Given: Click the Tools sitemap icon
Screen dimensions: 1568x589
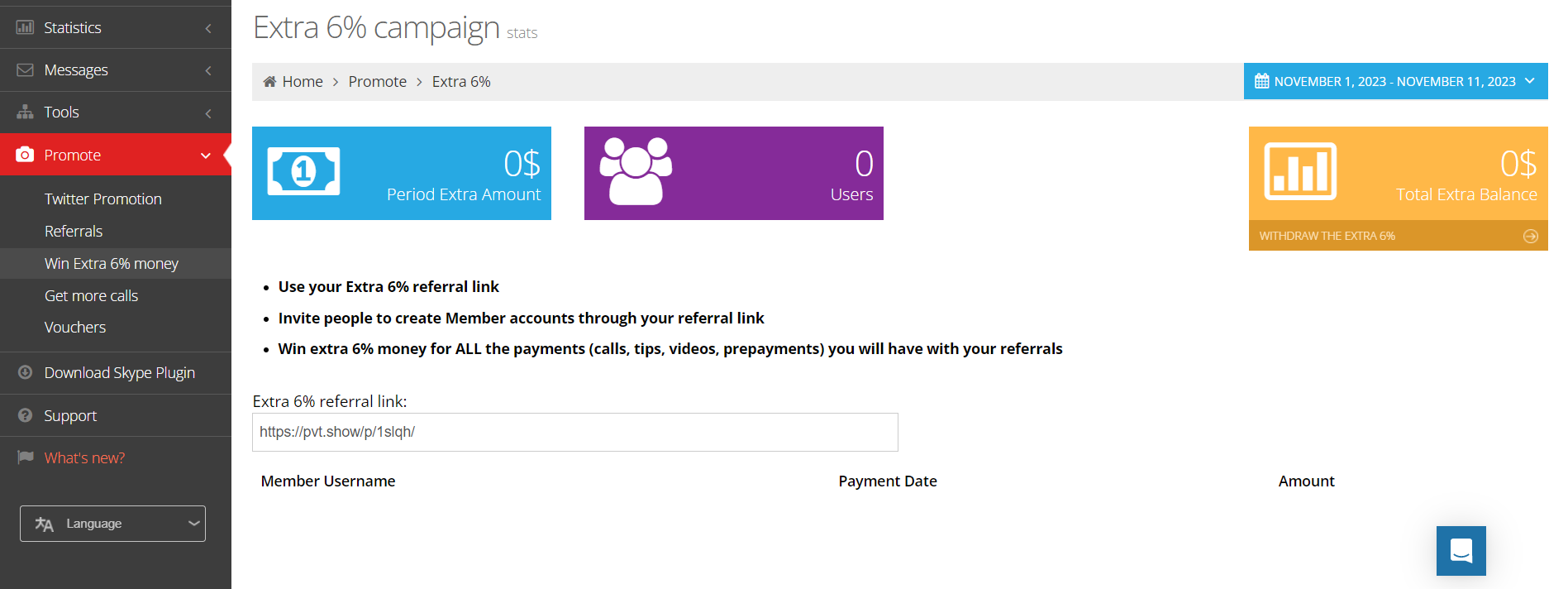Looking at the screenshot, I should (x=25, y=112).
